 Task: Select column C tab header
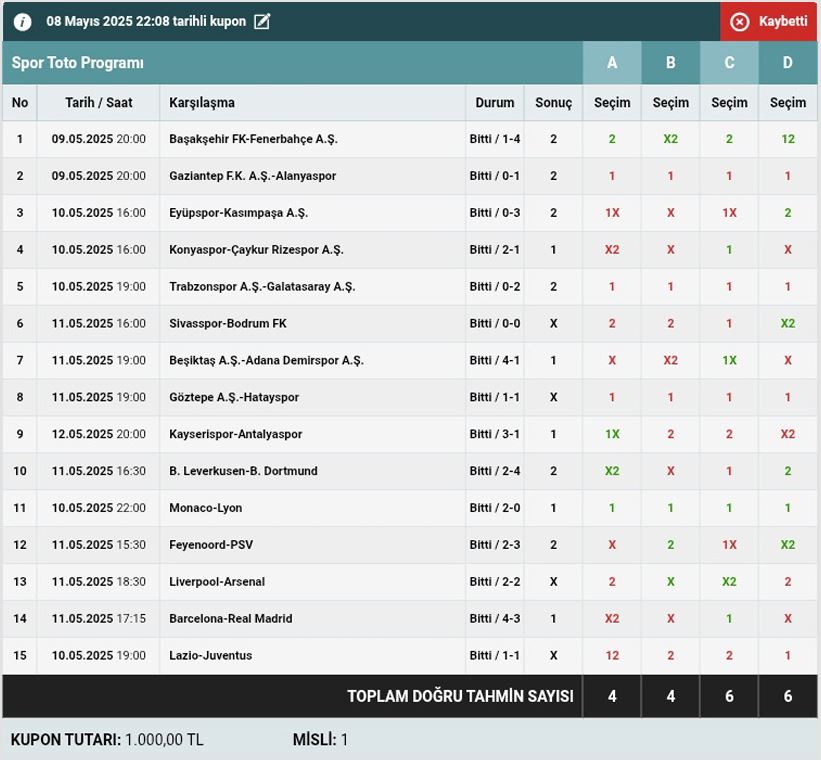coord(729,63)
